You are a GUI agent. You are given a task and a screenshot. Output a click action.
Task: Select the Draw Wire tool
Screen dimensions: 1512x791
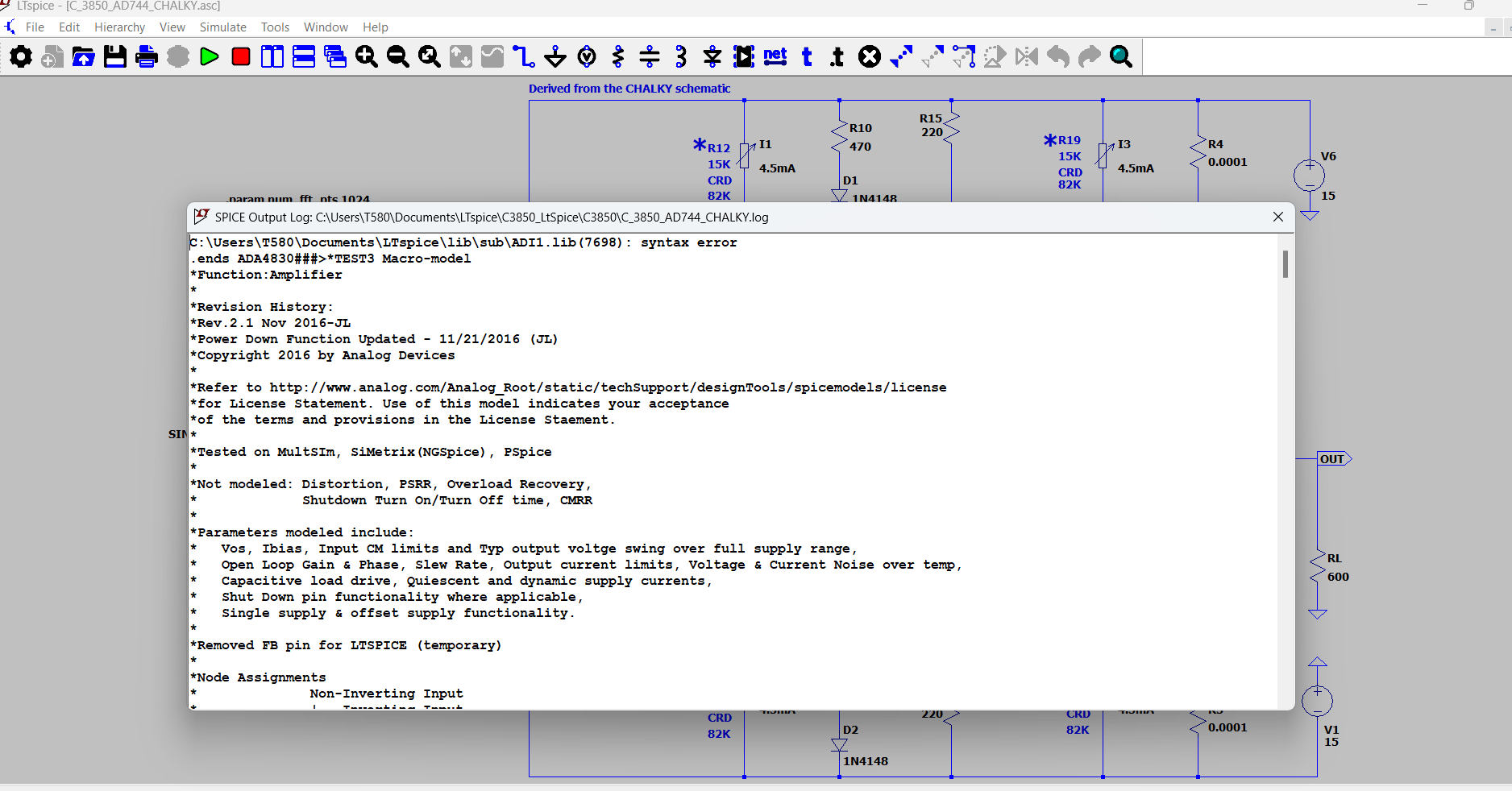pos(524,56)
